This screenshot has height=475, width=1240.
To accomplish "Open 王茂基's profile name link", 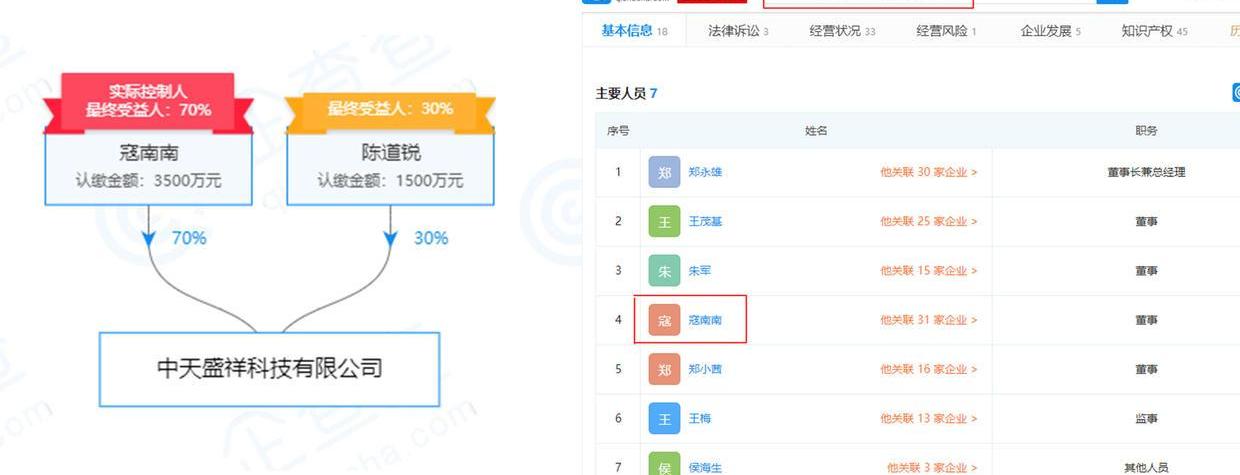I will 705,221.
